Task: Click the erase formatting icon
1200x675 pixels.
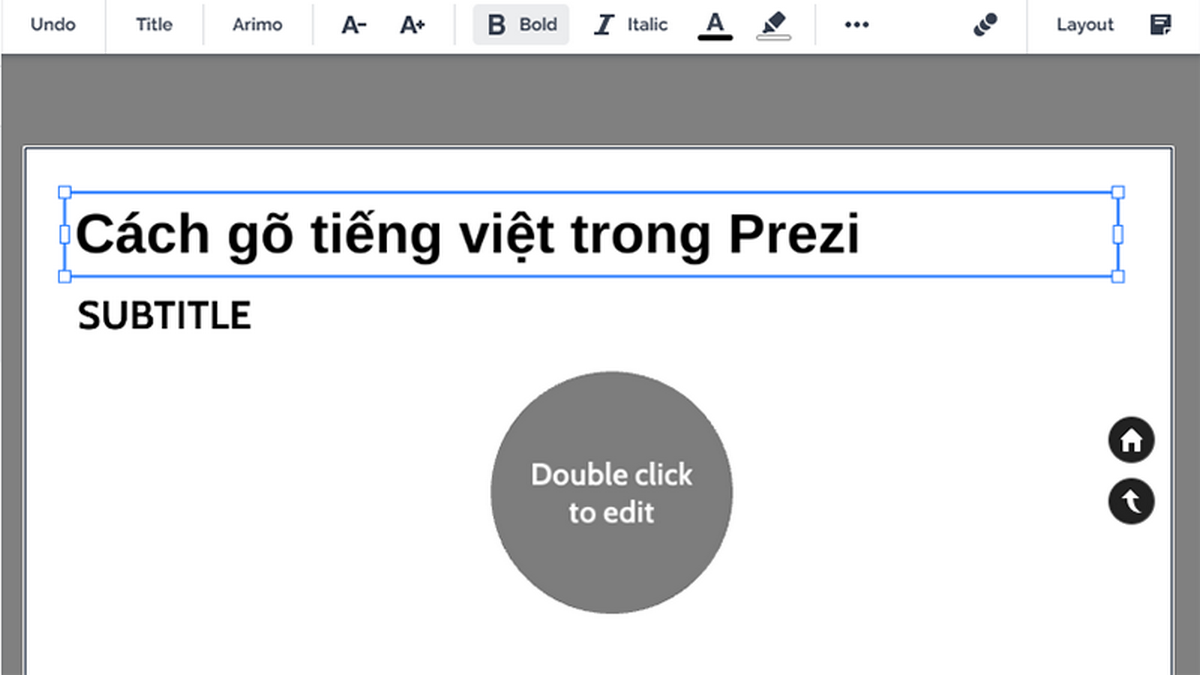Action: pos(985,26)
